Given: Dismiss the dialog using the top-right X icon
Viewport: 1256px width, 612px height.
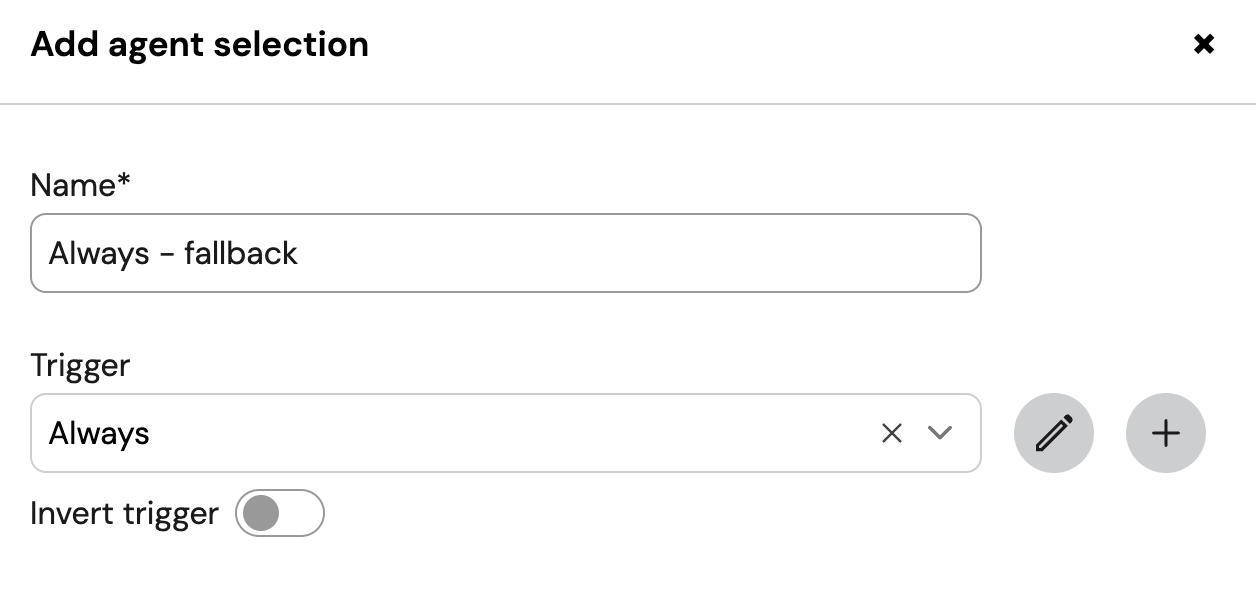Looking at the screenshot, I should [1204, 44].
